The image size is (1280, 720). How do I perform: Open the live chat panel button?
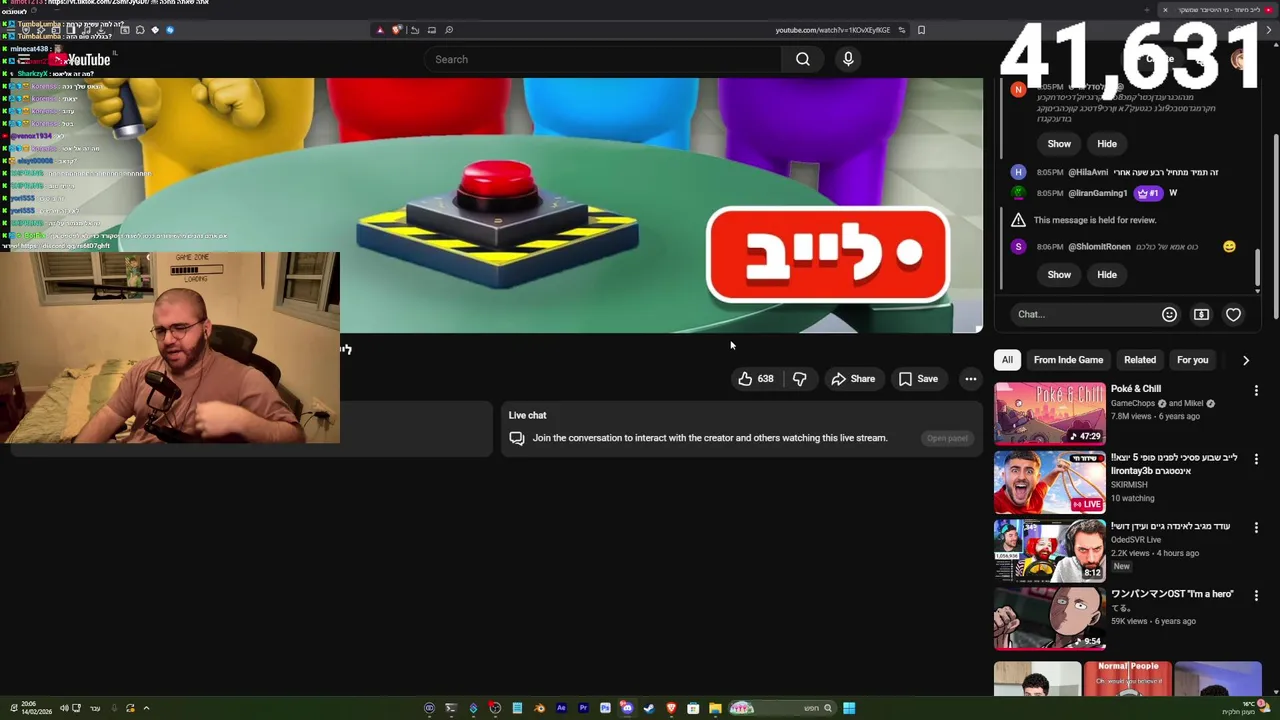pyautogui.click(x=946, y=438)
